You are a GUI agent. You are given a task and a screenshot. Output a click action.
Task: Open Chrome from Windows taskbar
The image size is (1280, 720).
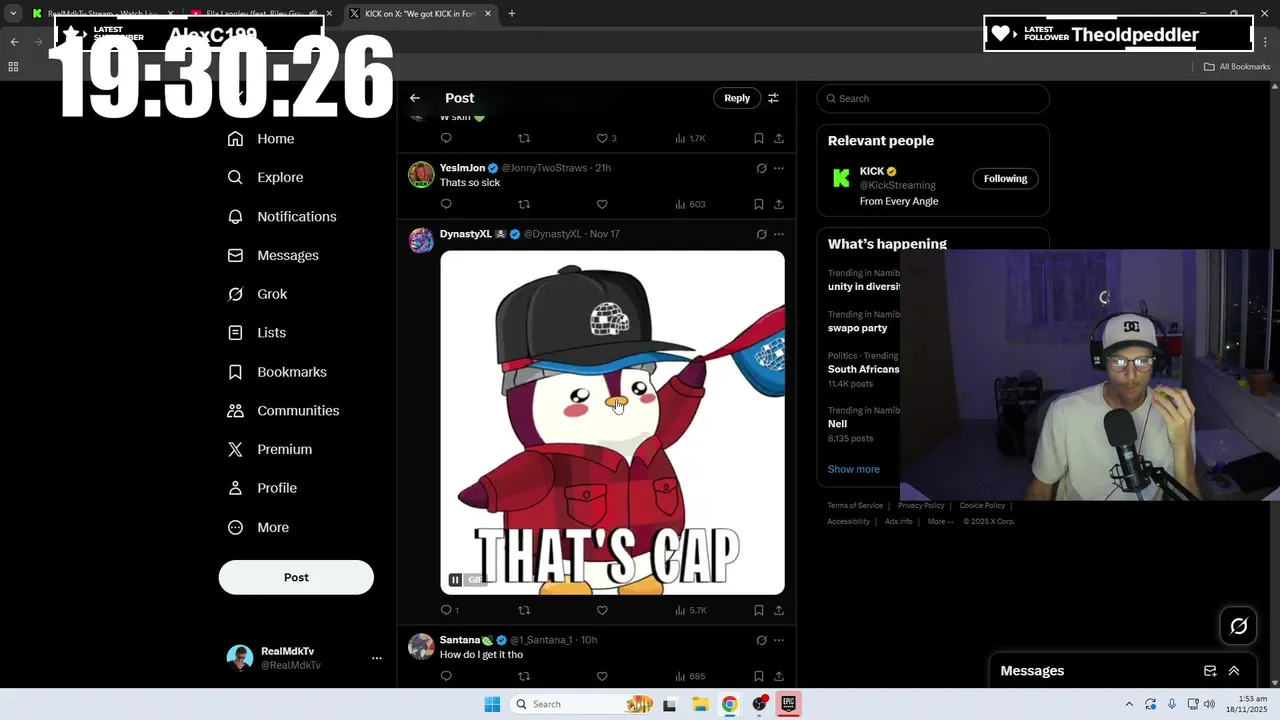coord(730,704)
